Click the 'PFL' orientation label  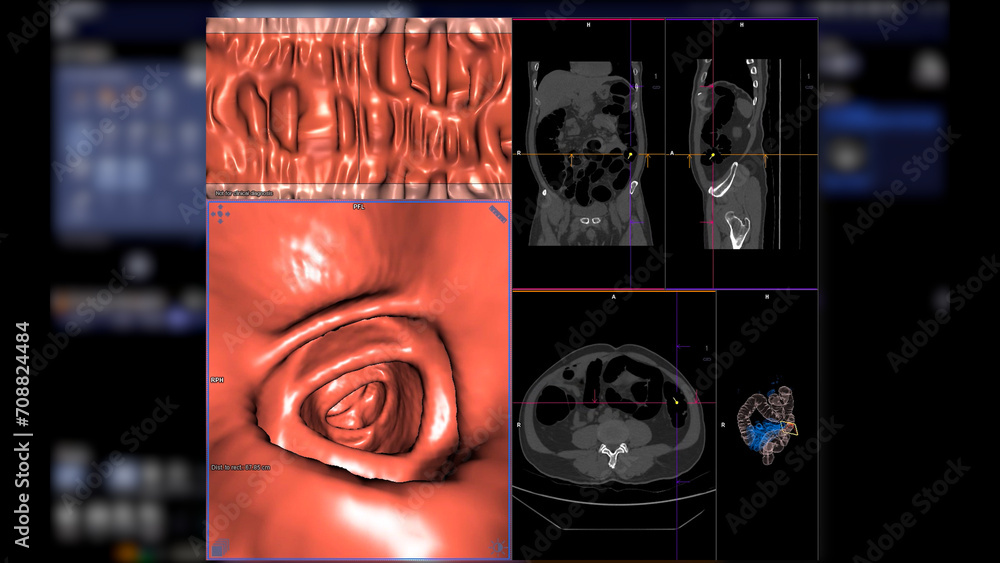(x=359, y=207)
